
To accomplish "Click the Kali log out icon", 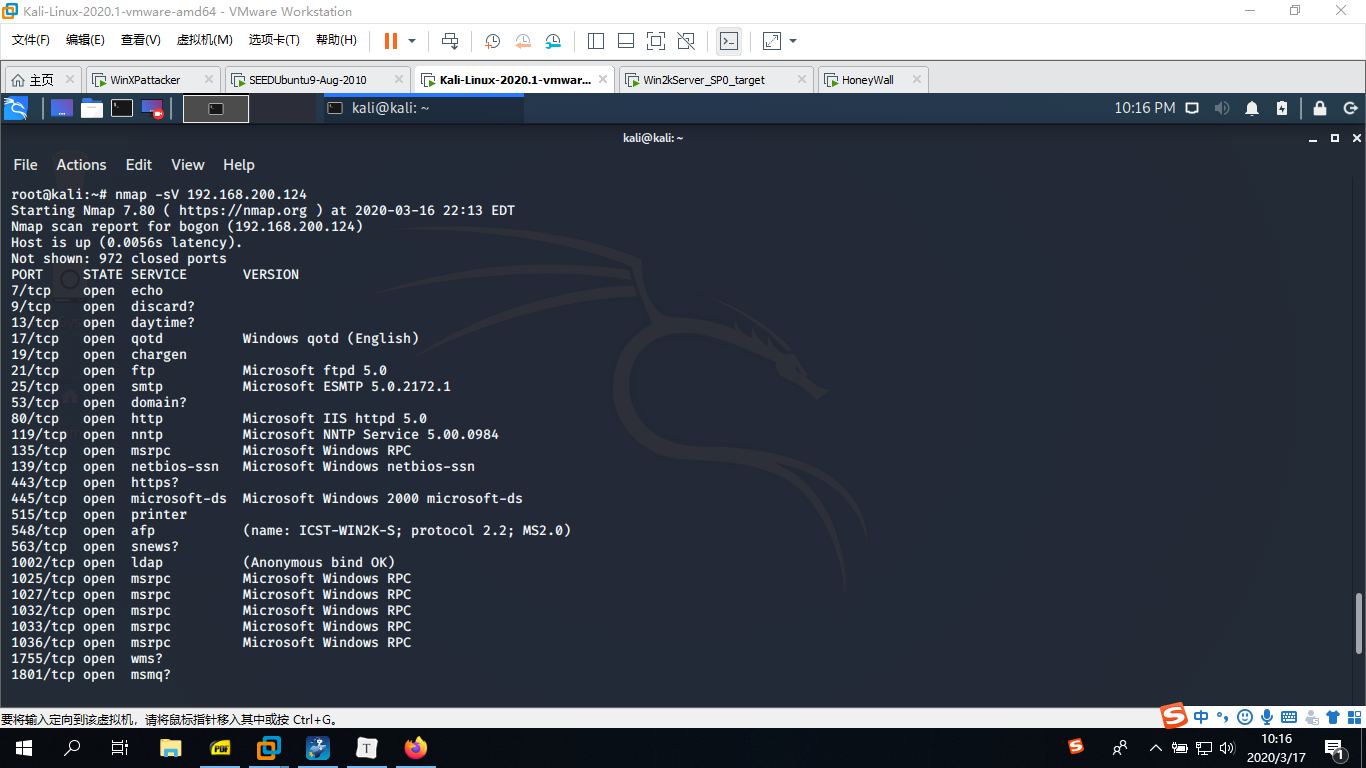I will click(x=1350, y=108).
